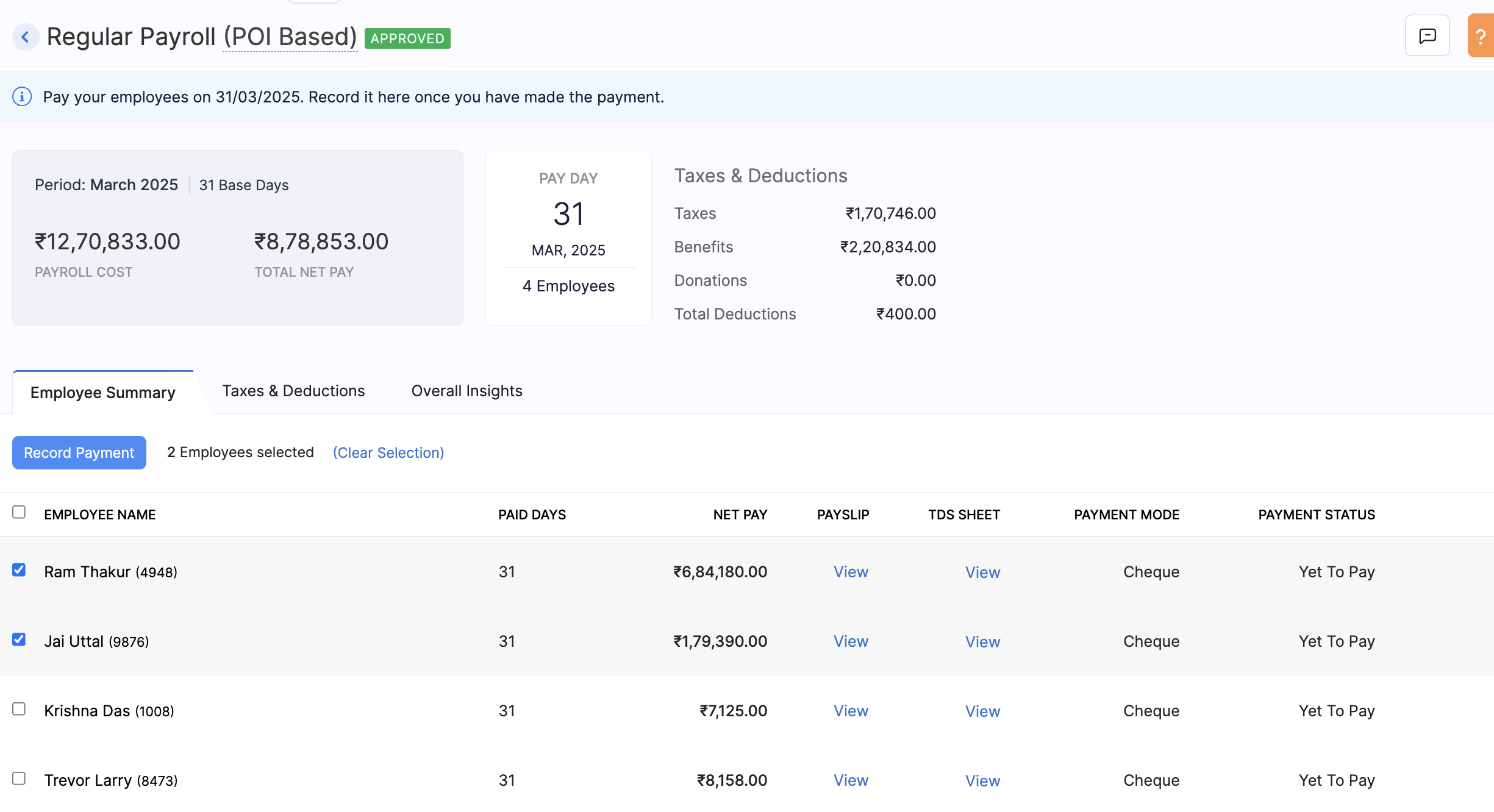Click the POI Based title text
The width and height of the screenshot is (1494, 812).
[290, 37]
